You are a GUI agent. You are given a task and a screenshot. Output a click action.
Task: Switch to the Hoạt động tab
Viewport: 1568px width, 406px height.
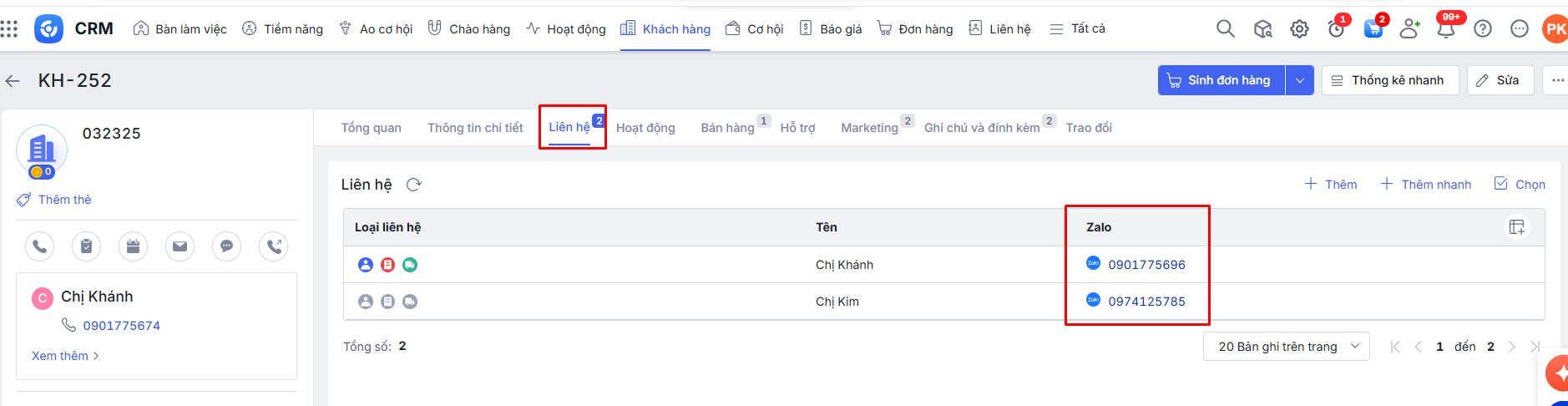645,128
